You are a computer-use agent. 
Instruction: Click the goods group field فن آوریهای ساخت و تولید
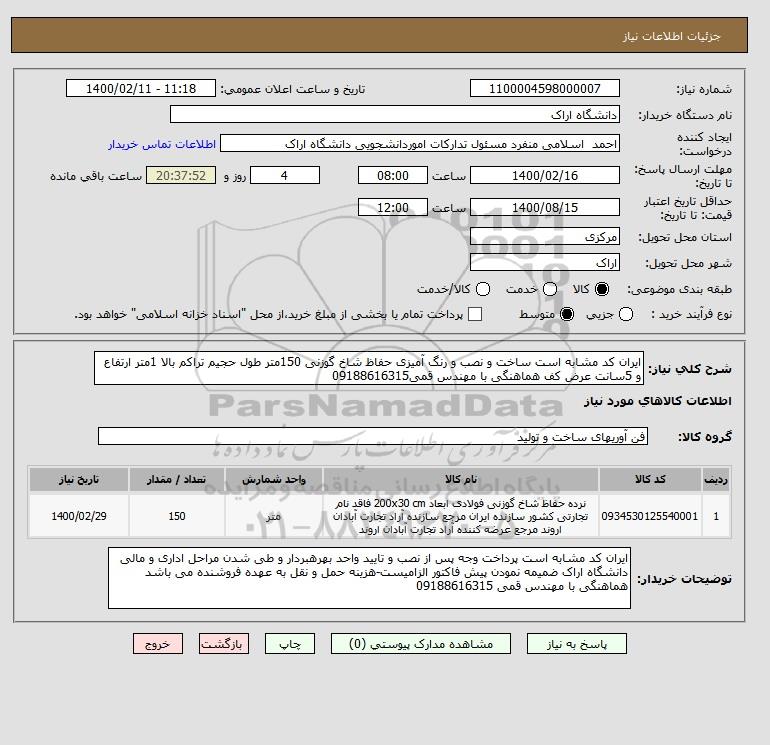(373, 437)
